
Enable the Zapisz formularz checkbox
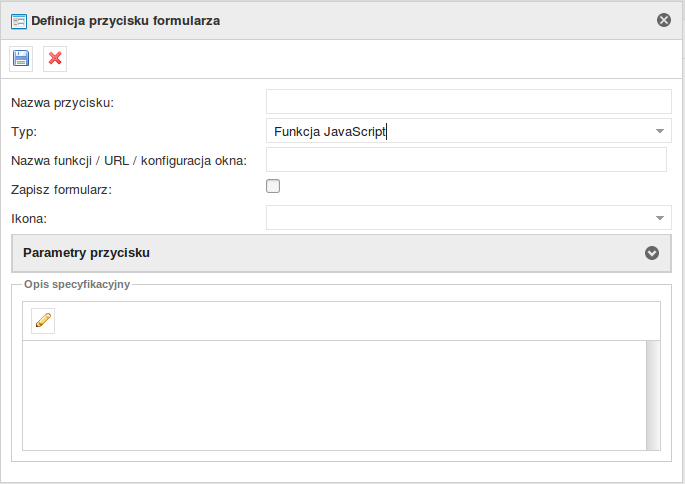273,186
